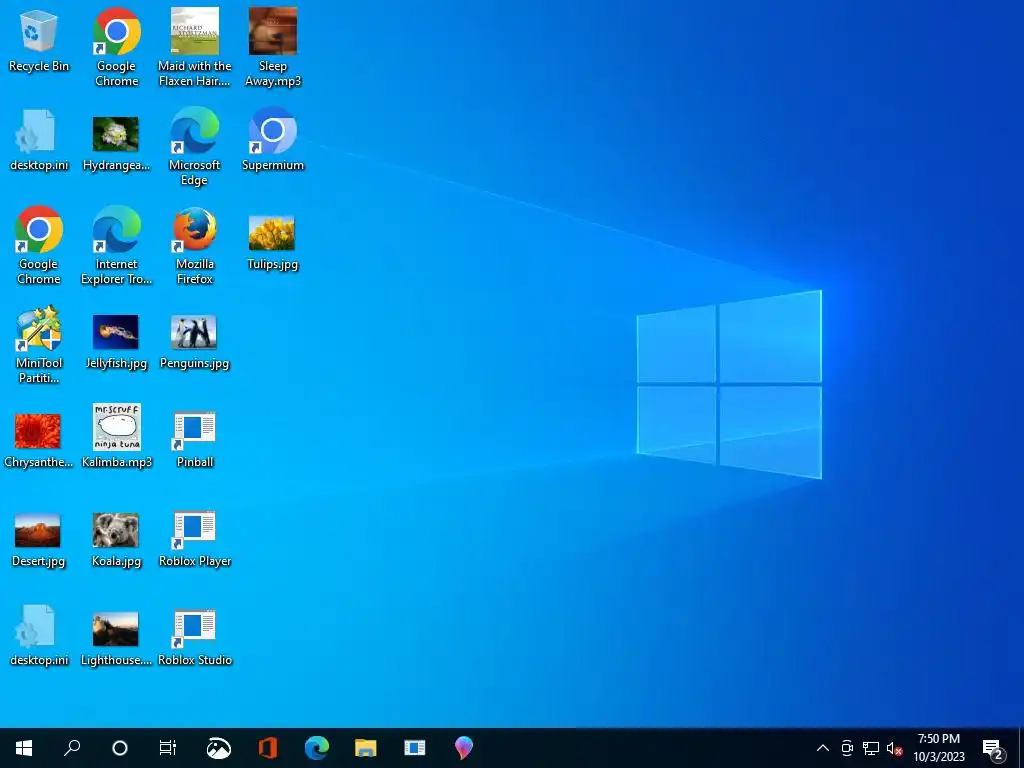Open the clock showing 7:50 PM
The height and width of the screenshot is (768, 1024).
[x=938, y=748]
